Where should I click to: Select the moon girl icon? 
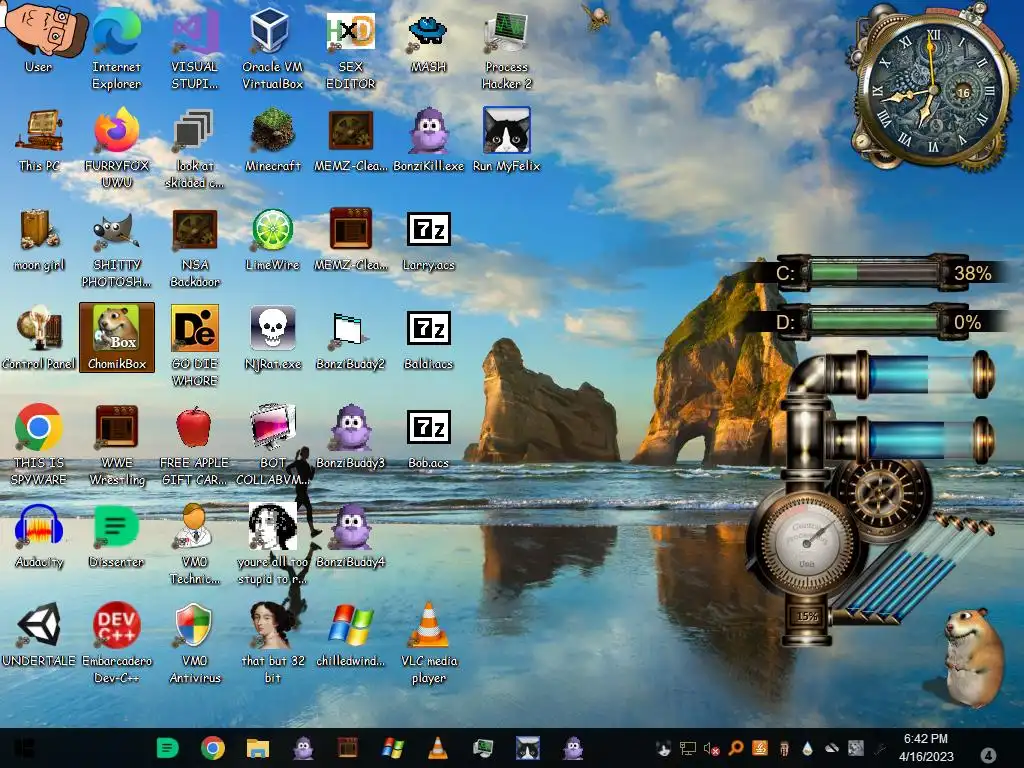(39, 240)
